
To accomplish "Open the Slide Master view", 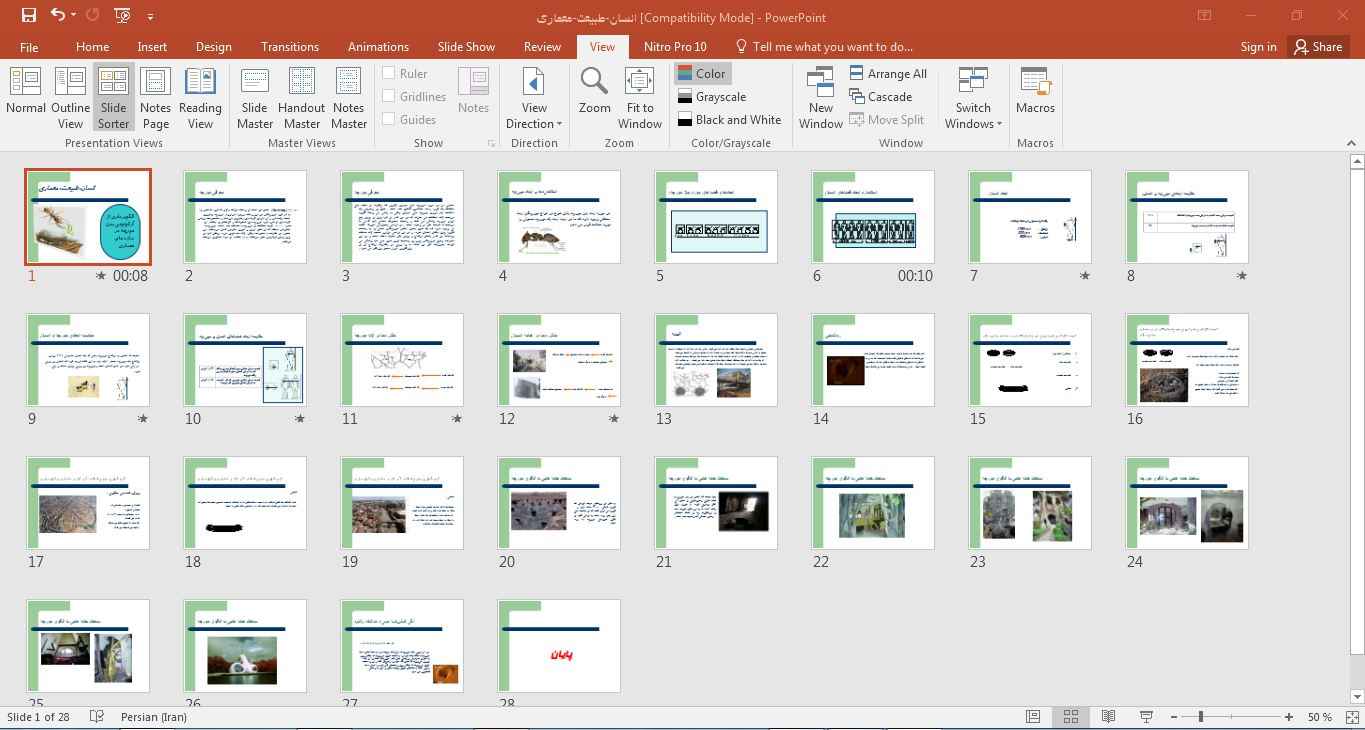I will click(254, 97).
